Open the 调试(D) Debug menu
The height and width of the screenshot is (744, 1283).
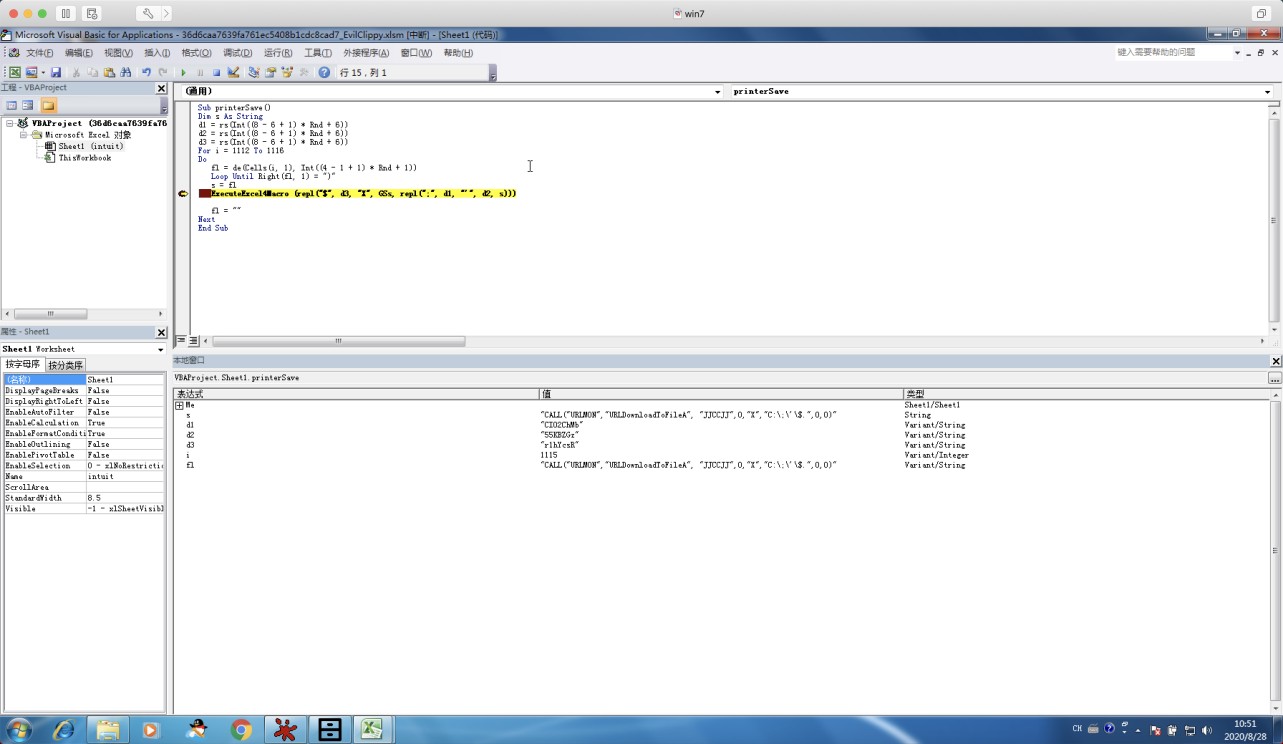(237, 53)
